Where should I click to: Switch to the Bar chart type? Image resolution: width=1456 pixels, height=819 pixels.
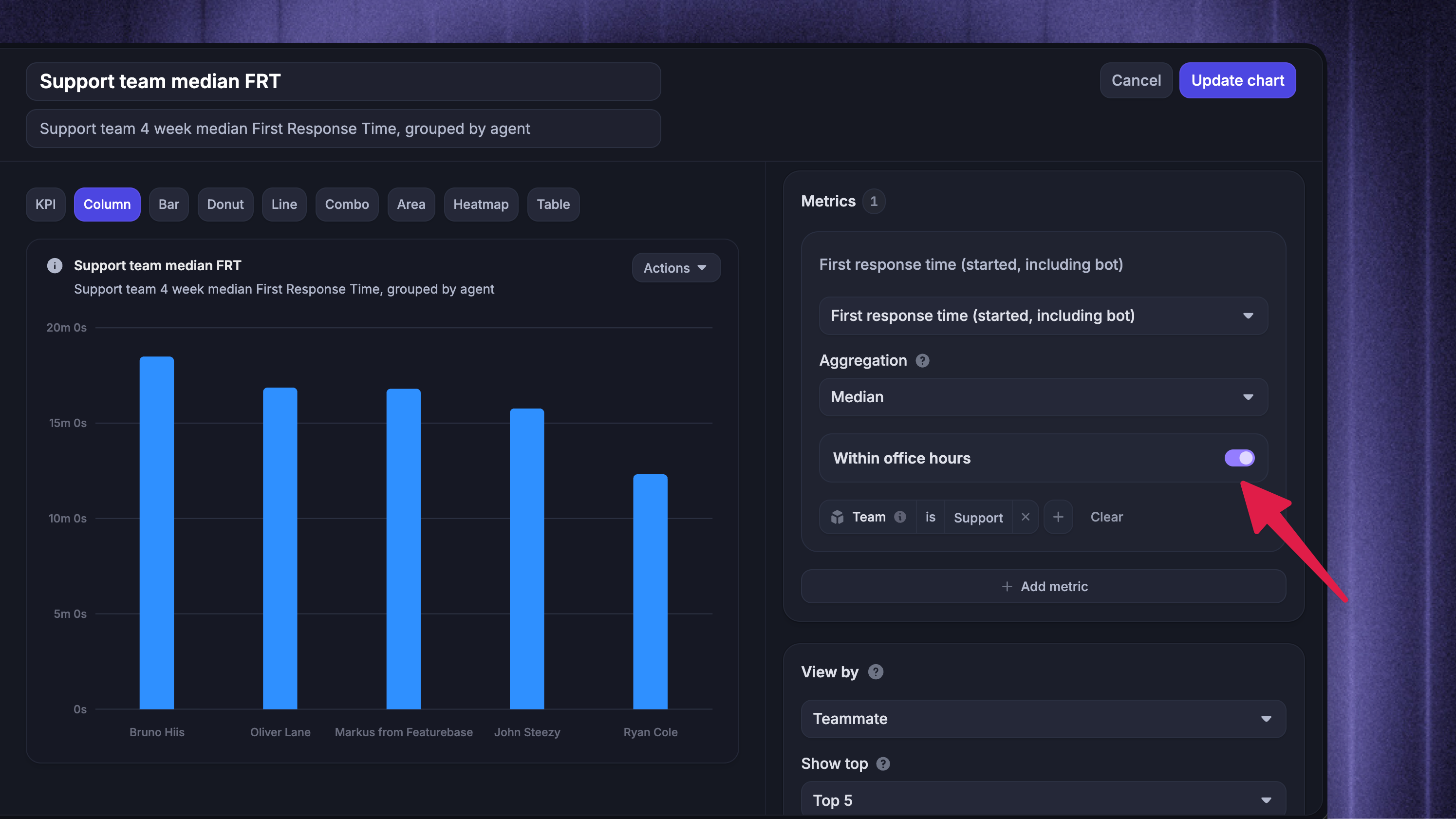[169, 205]
